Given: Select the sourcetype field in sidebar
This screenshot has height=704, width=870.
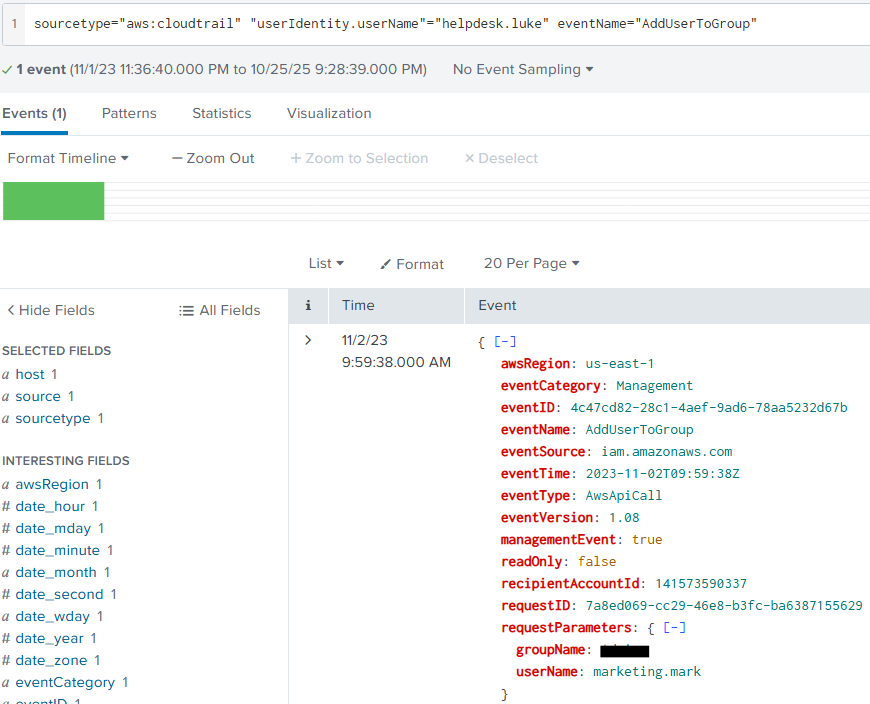Looking at the screenshot, I should click(x=52, y=418).
